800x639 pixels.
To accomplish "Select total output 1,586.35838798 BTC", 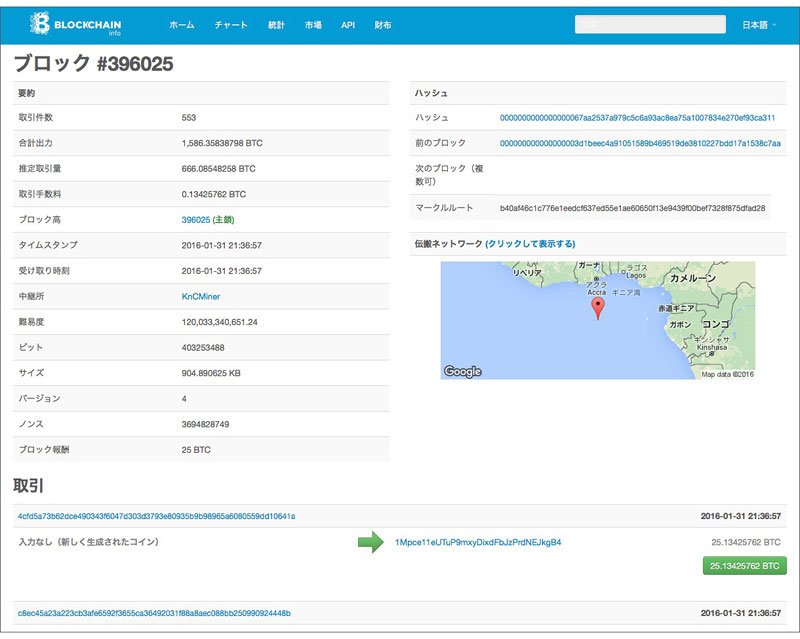I will click(x=222, y=143).
